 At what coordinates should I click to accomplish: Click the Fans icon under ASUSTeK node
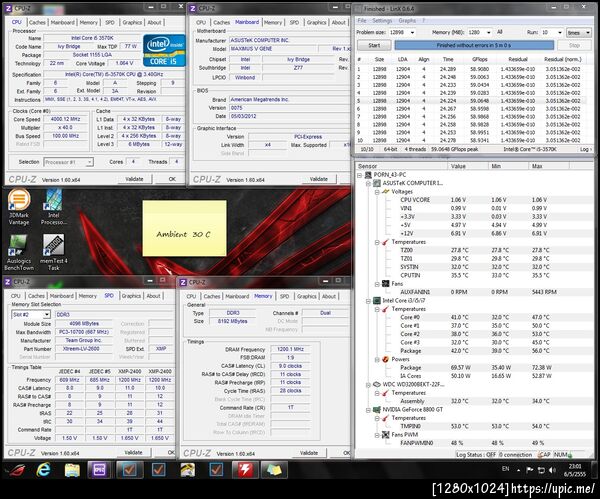coord(386,284)
